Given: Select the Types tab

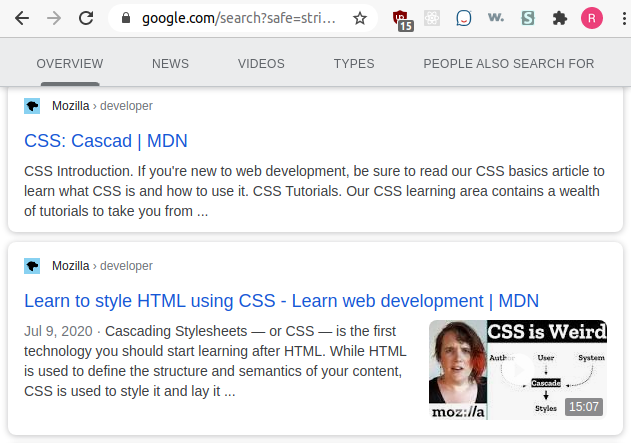Looking at the screenshot, I should pos(354,64).
